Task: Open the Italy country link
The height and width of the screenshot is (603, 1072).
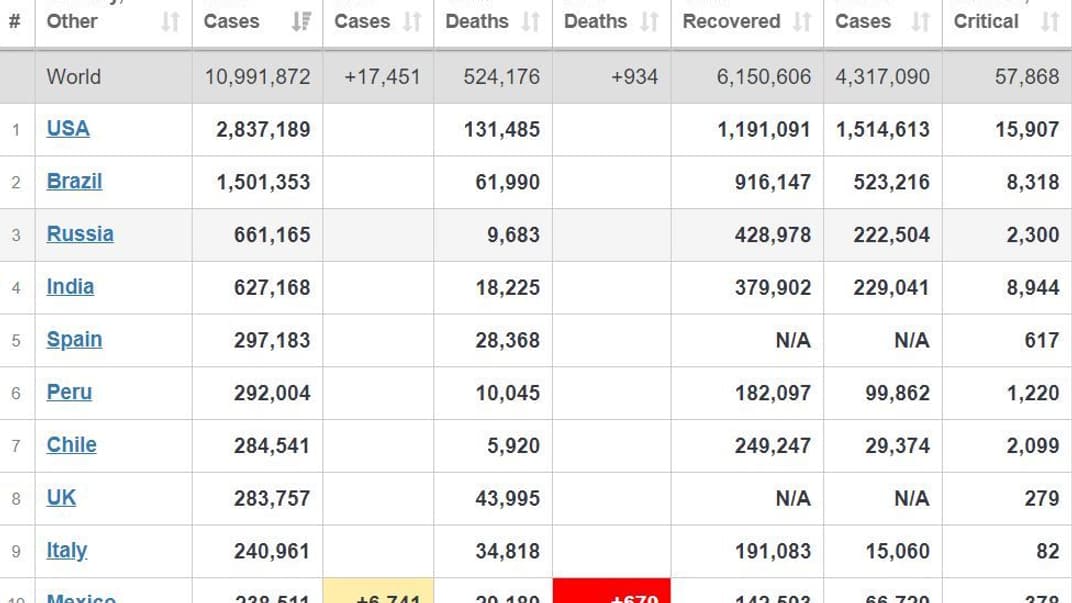Action: click(67, 550)
